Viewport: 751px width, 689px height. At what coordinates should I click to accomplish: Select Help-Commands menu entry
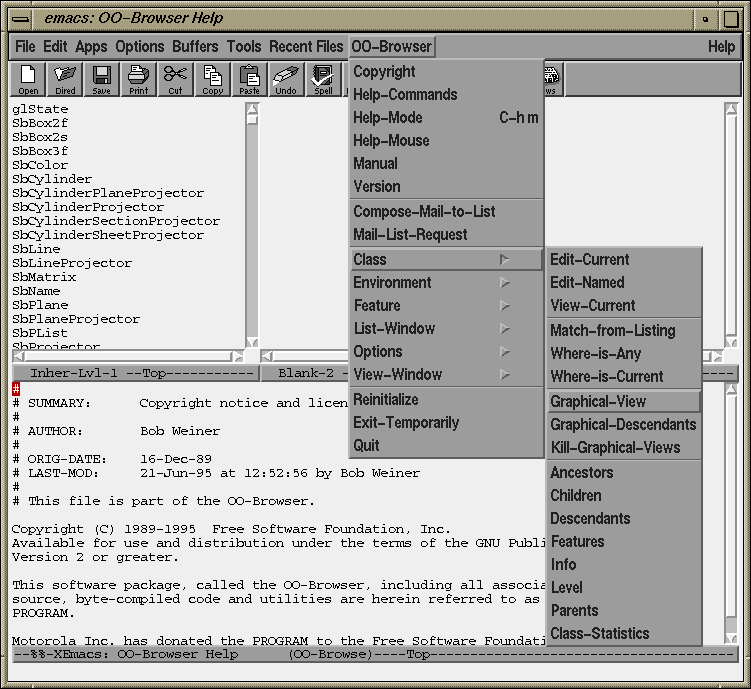pos(447,95)
